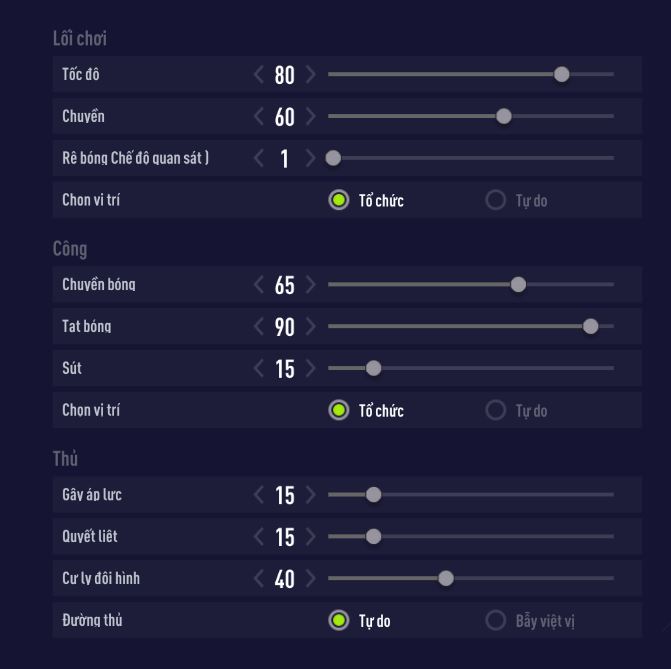The width and height of the screenshot is (671, 669).
Task: Increase Sút value with right arrow
Action: click(x=310, y=369)
